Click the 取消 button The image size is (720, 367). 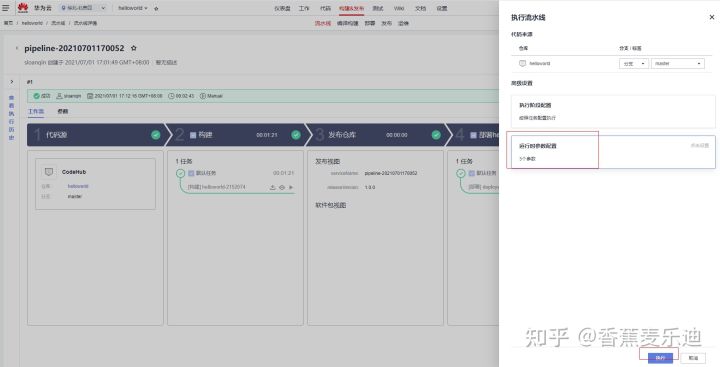pyautogui.click(x=693, y=358)
